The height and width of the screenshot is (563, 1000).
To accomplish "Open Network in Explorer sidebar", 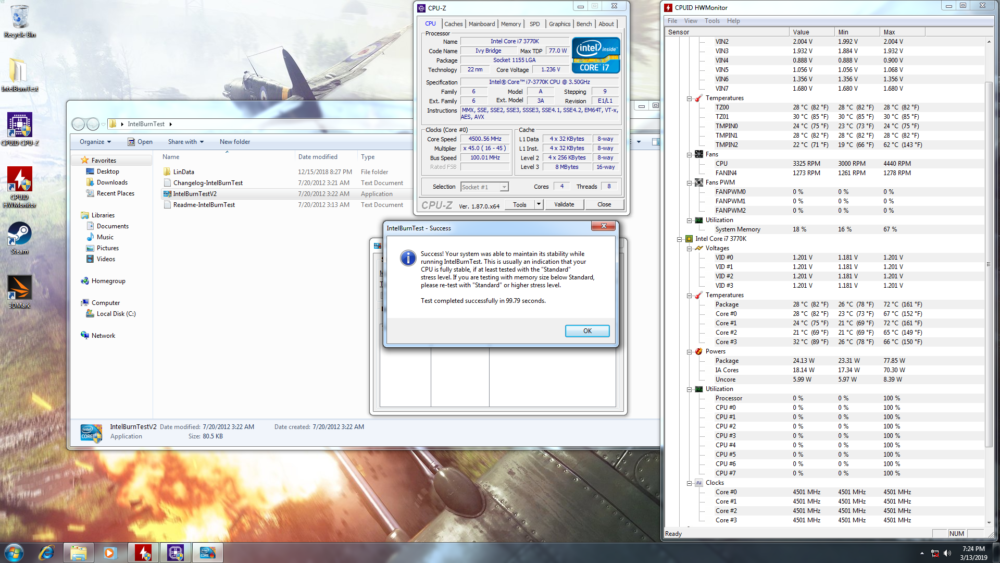I will point(103,335).
